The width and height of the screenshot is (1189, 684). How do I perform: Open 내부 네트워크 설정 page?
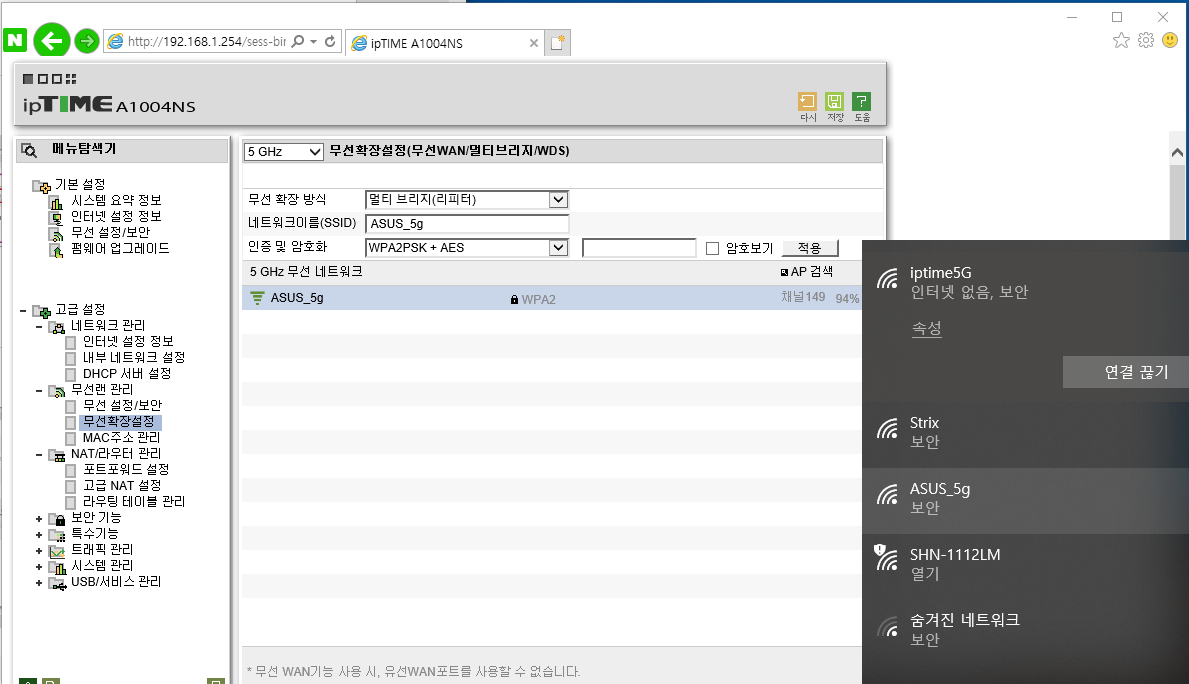133,357
